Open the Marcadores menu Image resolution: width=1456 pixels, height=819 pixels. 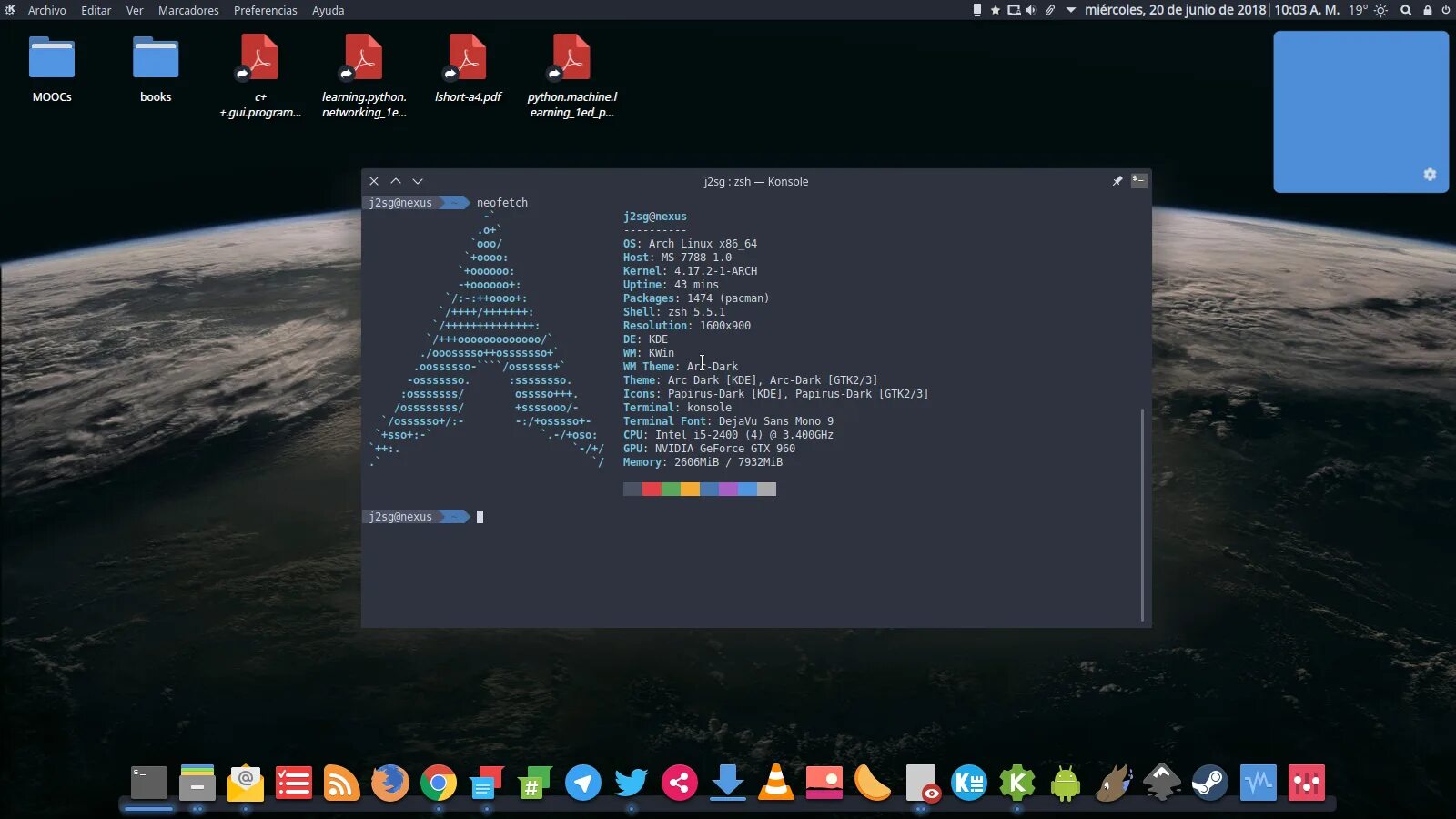pos(188,10)
